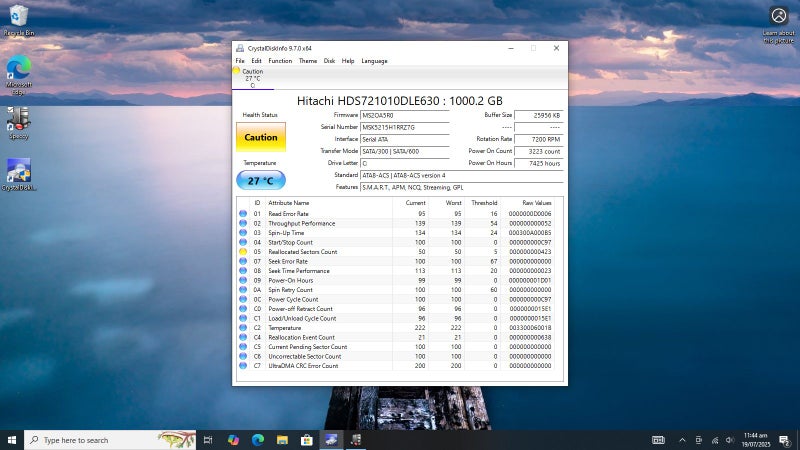Click the blue status icon for Read Error Rate
This screenshot has height=450, width=800.
243,214
